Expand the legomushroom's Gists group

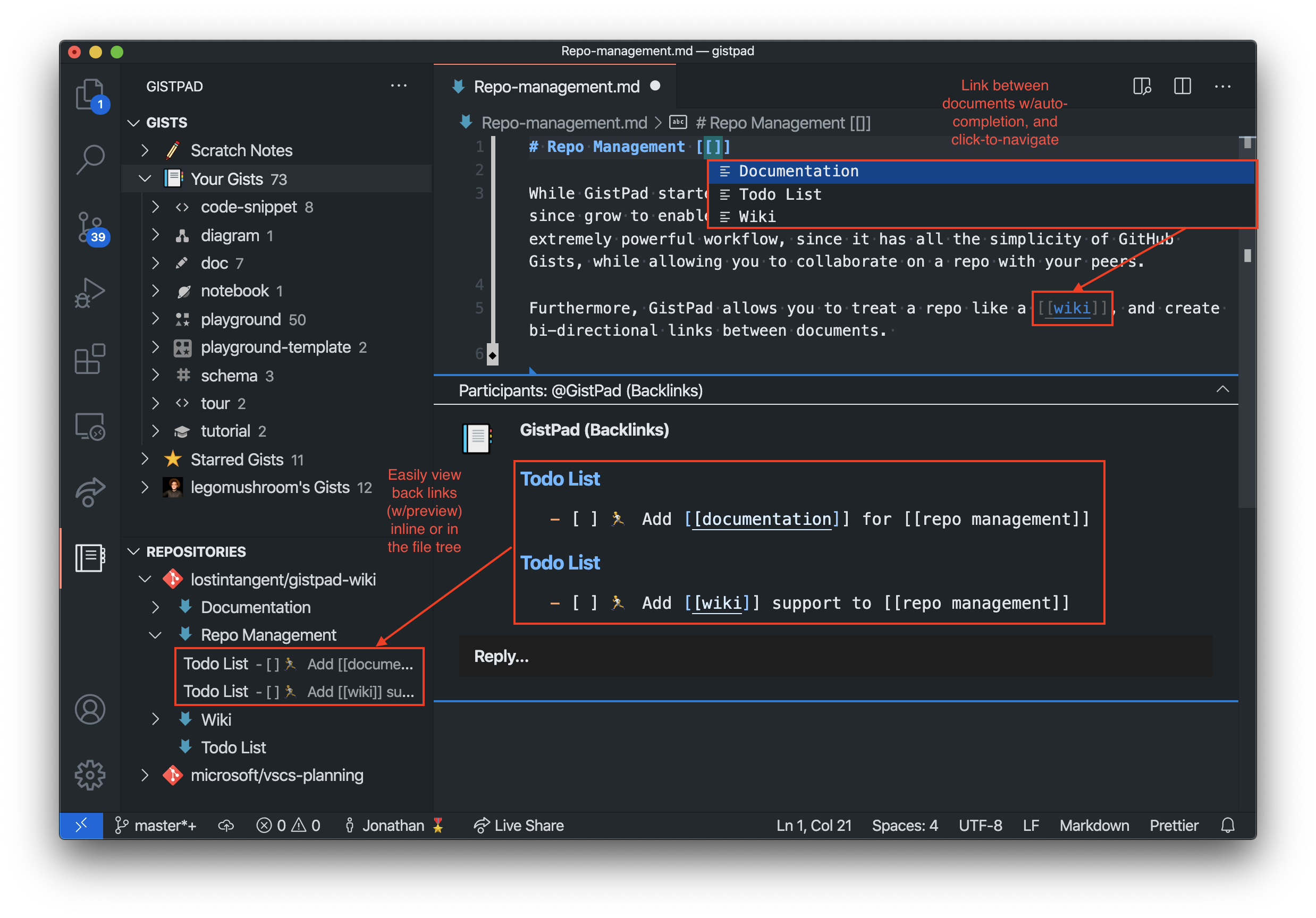tap(145, 487)
